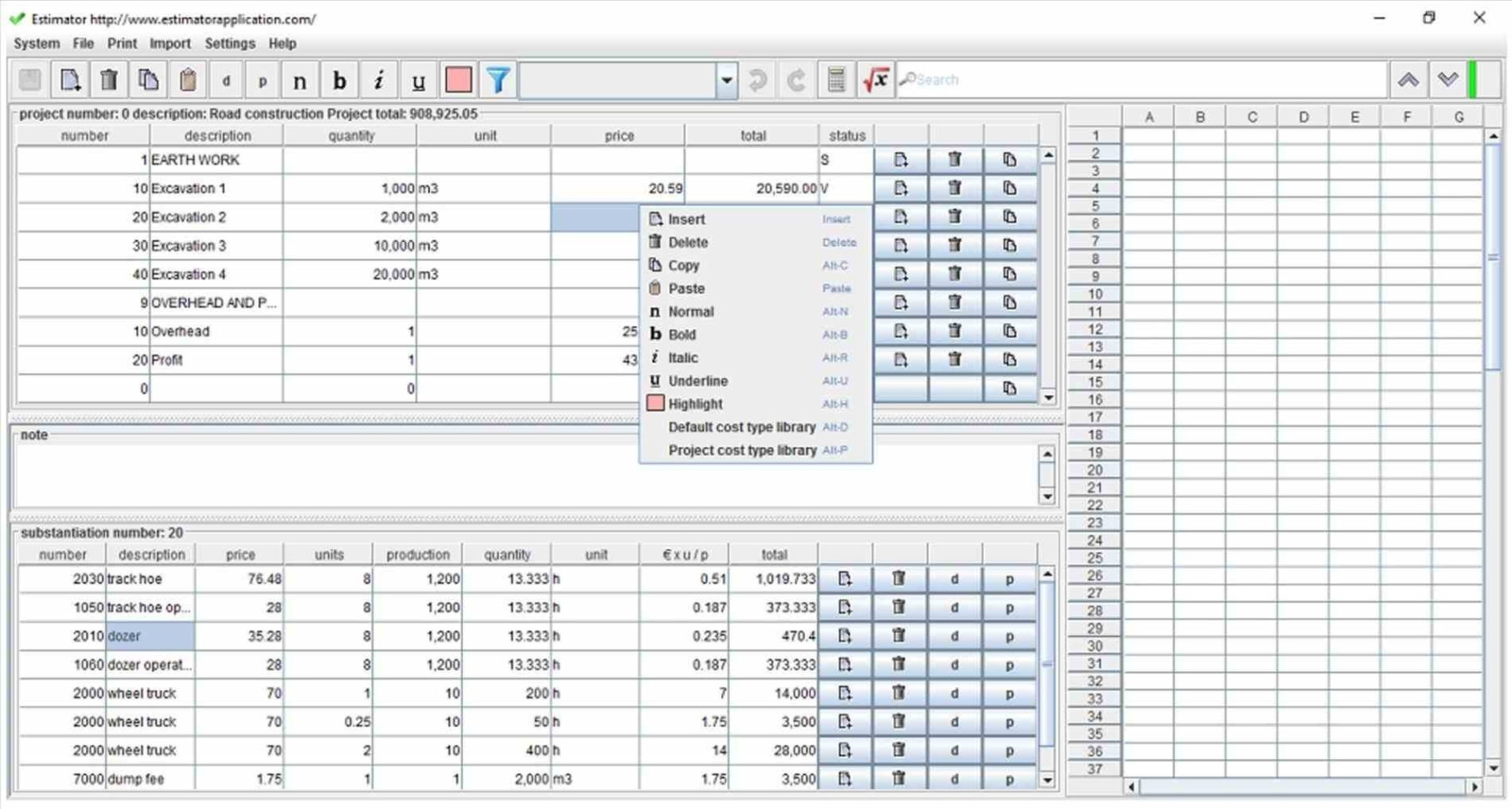Click the Redo arrow button

(794, 79)
